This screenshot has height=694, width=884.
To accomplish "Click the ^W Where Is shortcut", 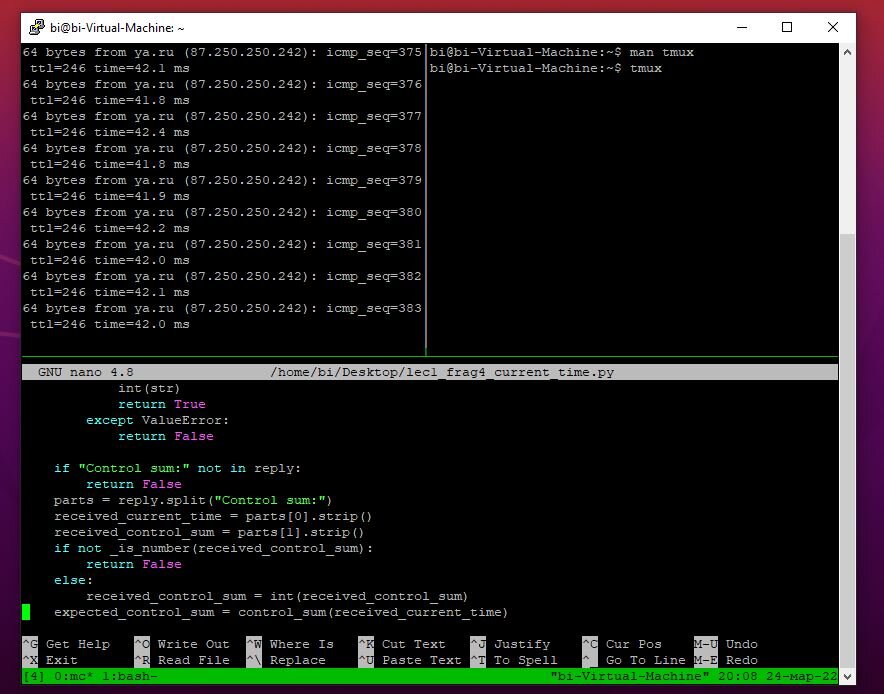I will [290, 644].
